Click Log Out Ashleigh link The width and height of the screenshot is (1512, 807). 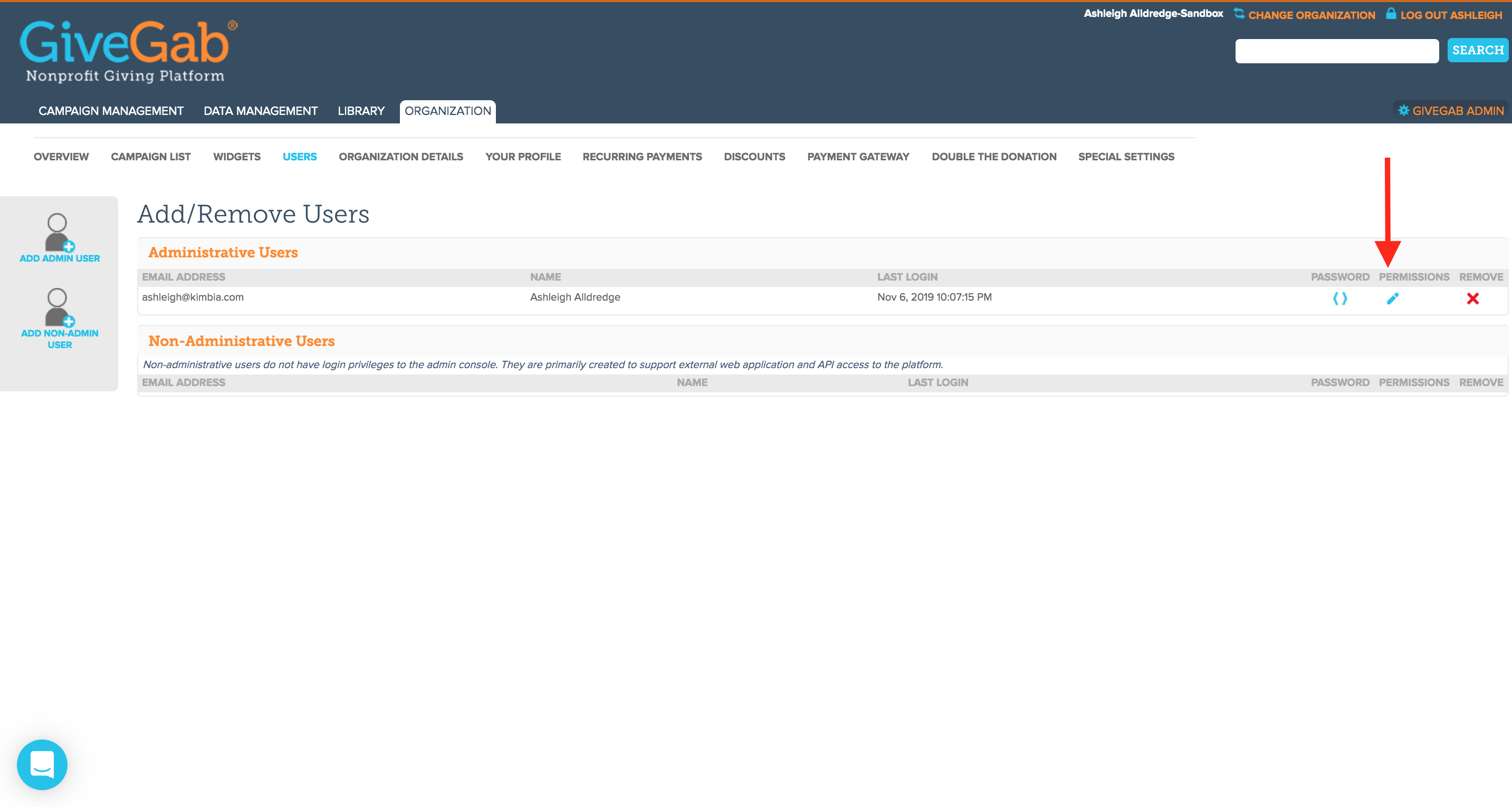pyautogui.click(x=1451, y=15)
